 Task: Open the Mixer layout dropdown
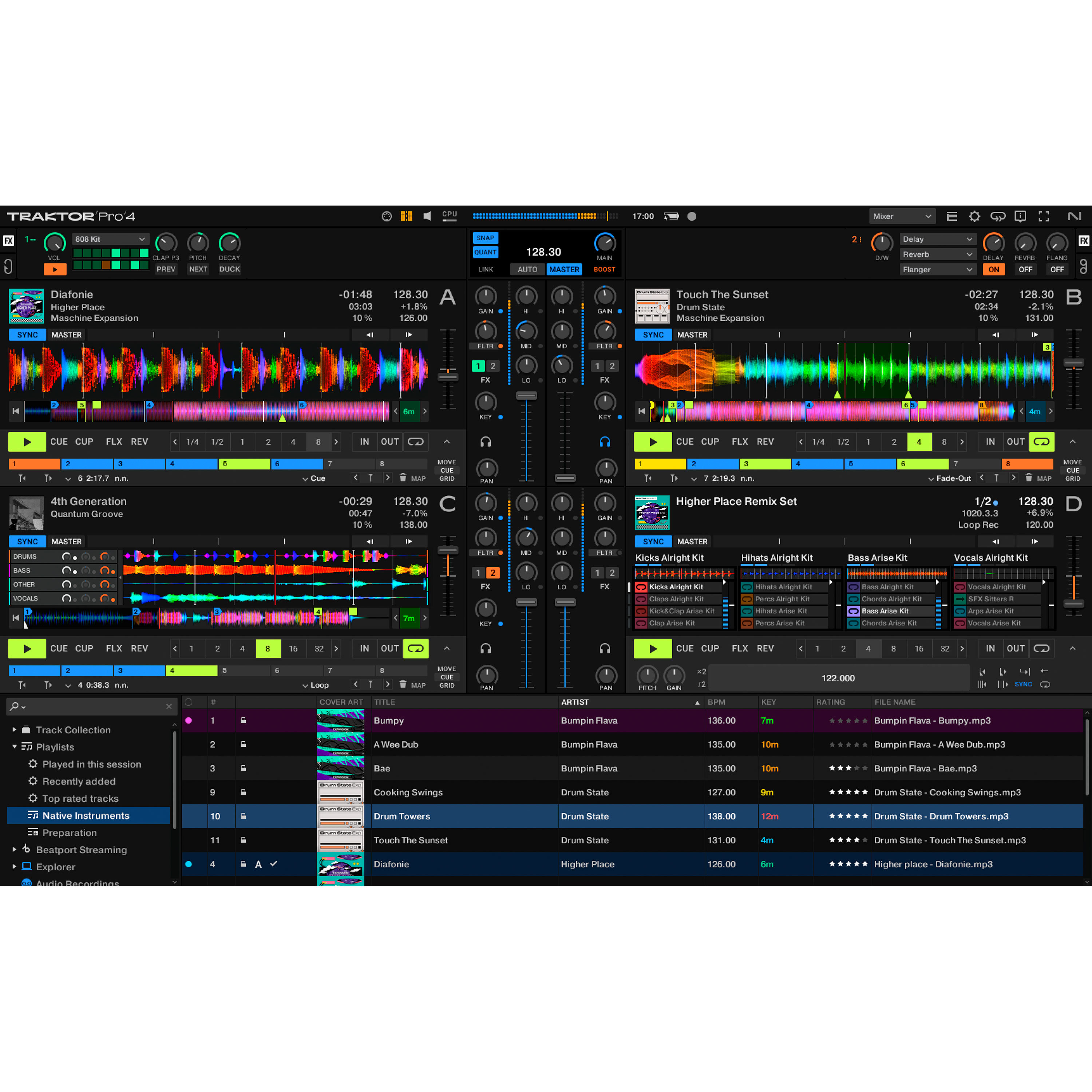click(903, 216)
